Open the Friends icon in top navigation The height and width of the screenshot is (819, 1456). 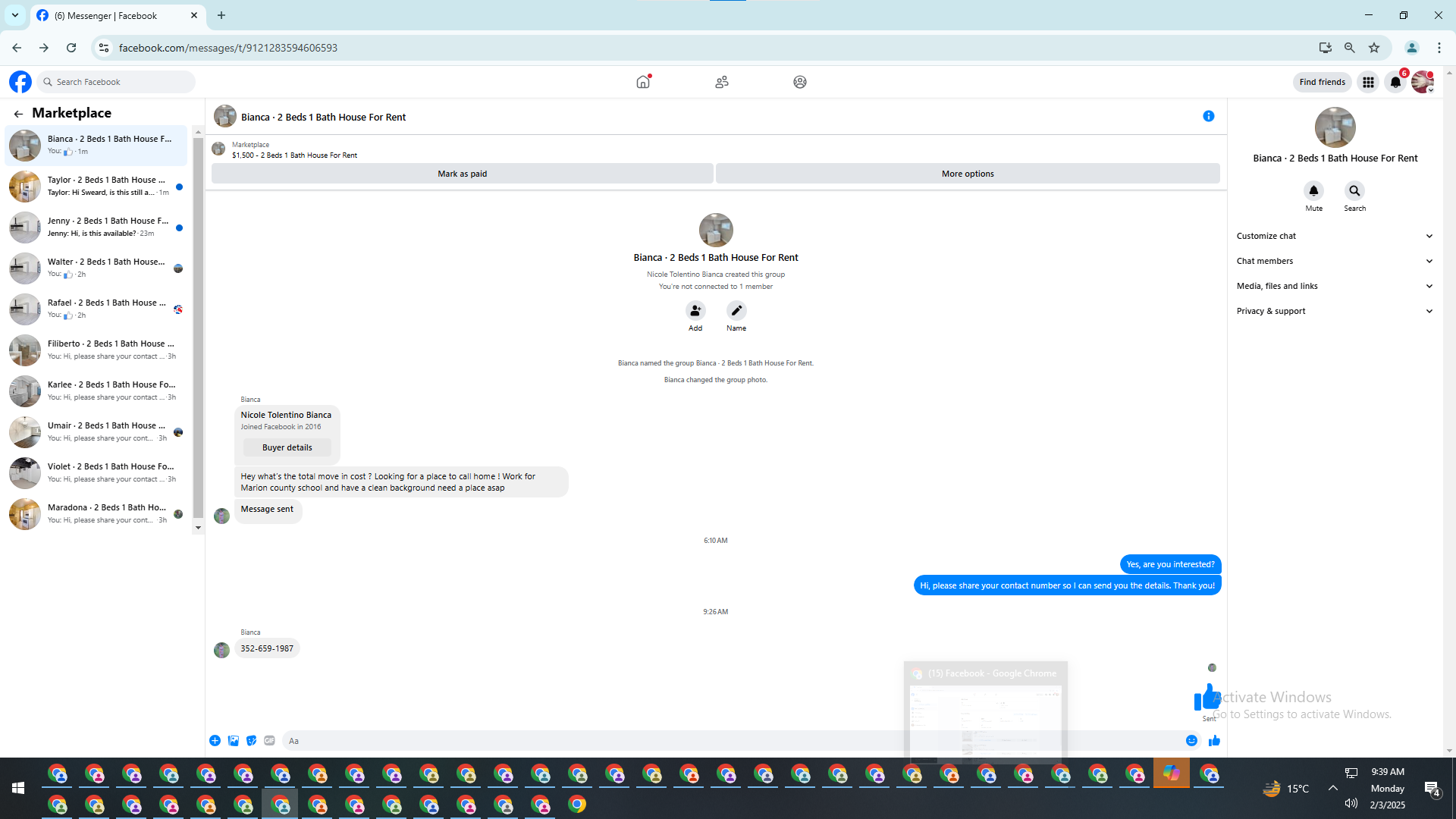(x=722, y=82)
